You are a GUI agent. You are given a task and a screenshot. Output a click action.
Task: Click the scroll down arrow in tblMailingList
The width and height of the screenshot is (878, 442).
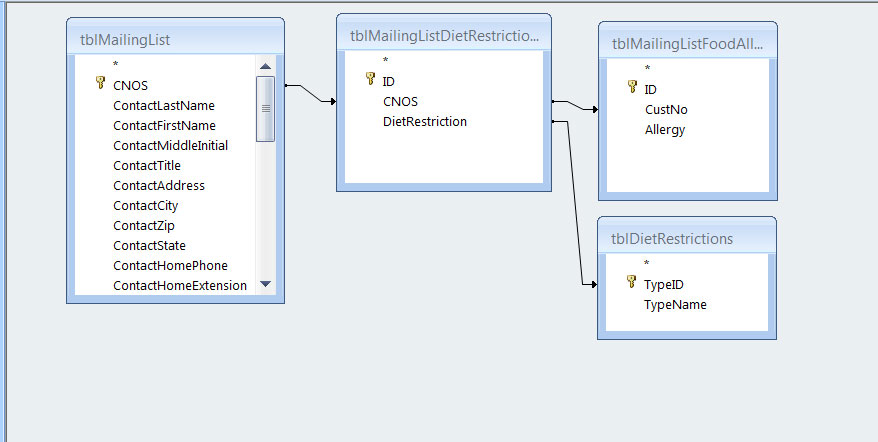coord(265,284)
